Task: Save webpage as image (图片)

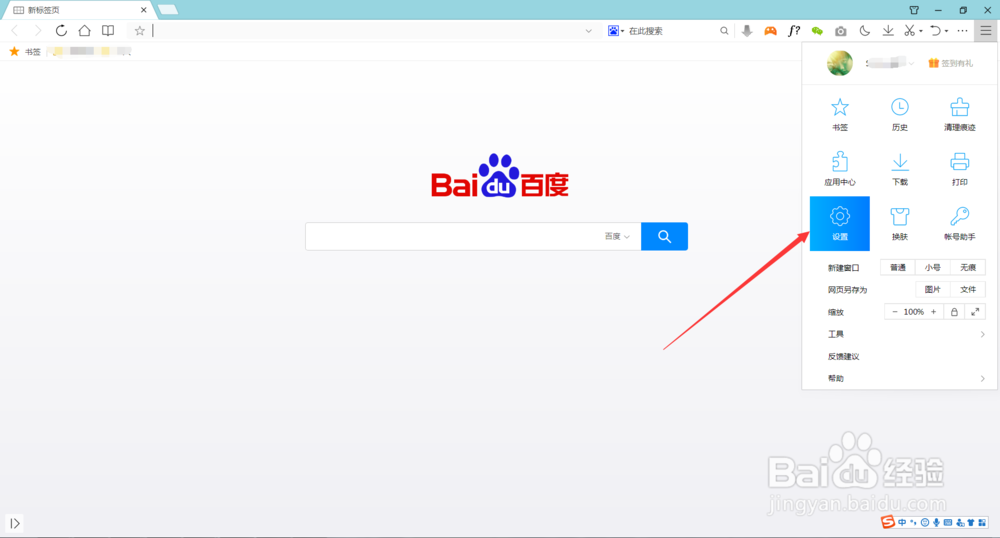Action: click(932, 289)
